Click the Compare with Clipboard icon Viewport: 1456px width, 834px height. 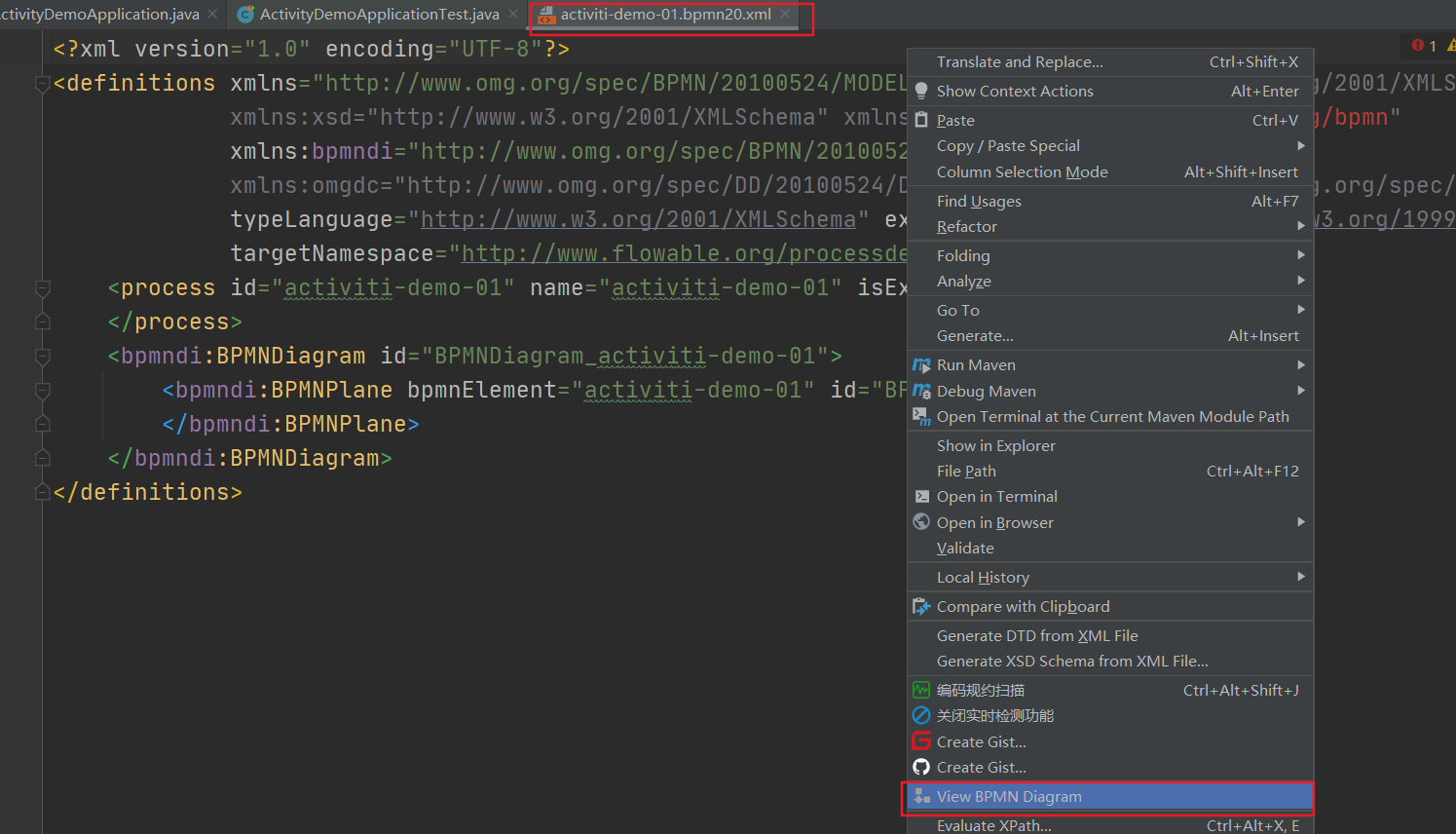(921, 606)
